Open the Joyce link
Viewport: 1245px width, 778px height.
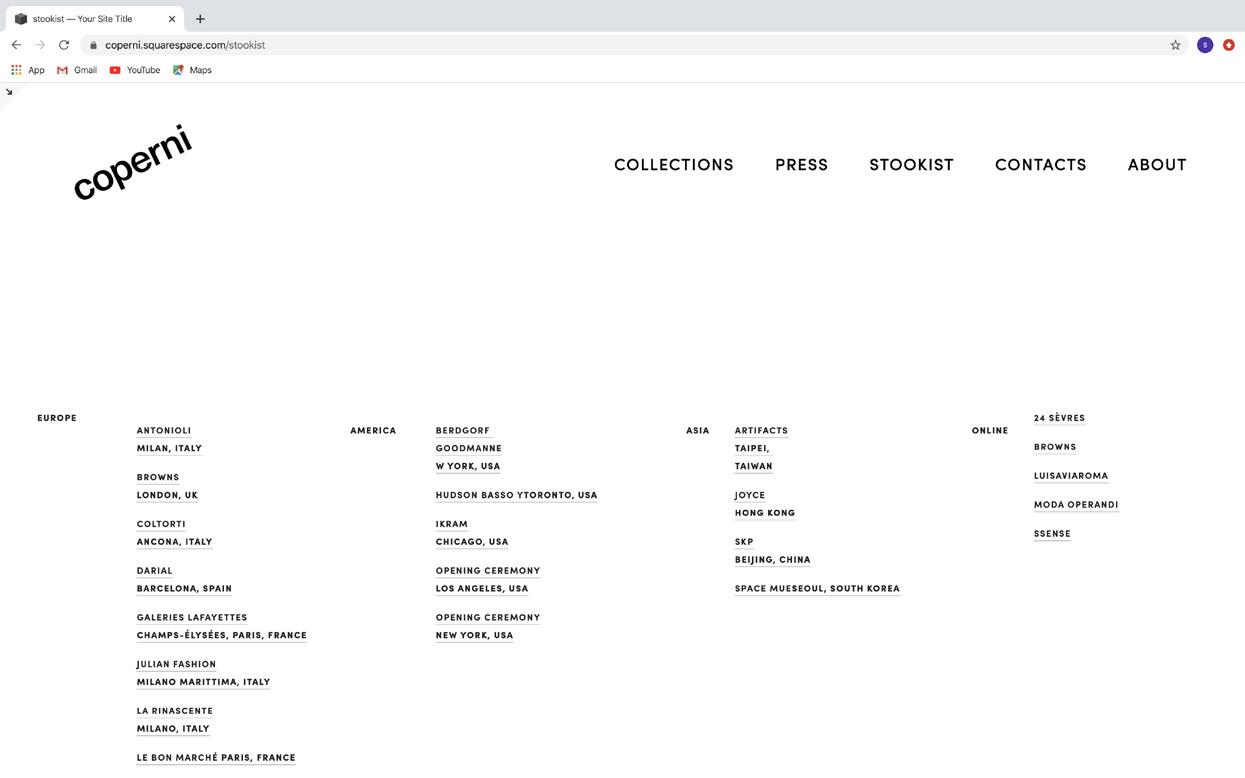tap(750, 496)
